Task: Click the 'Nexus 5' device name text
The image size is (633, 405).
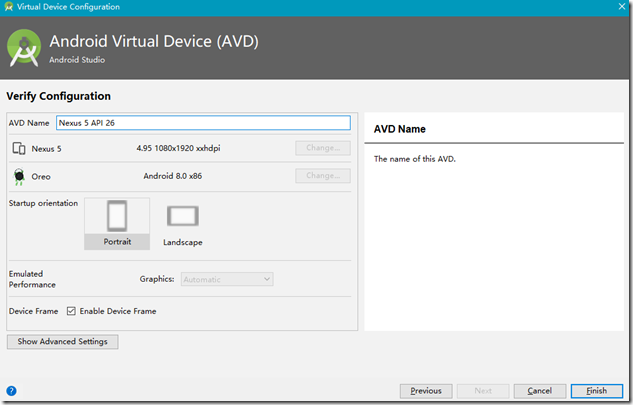Action: coord(46,149)
